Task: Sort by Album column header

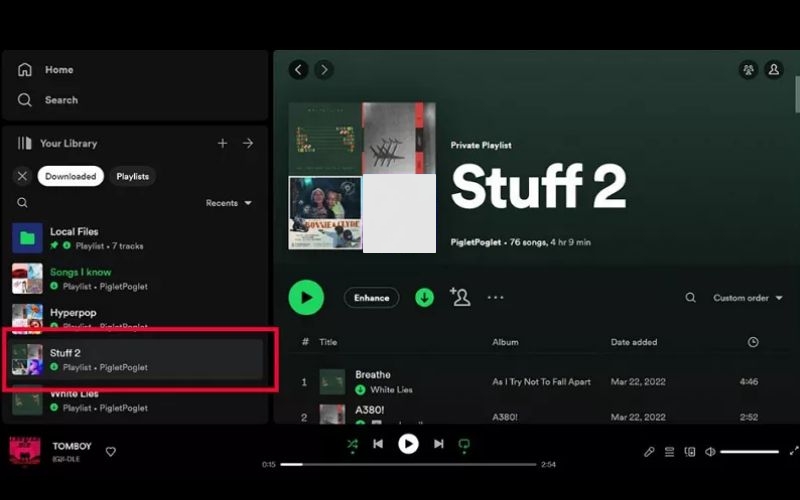Action: (x=505, y=342)
